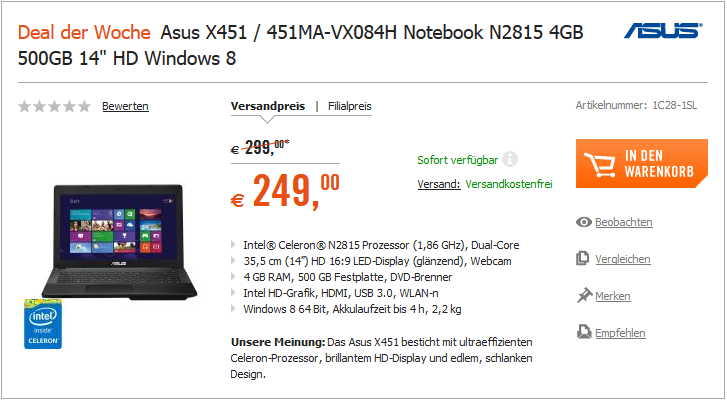This screenshot has height=401, width=727.
Task: Click the share icon beside Empfehlen
Action: pyautogui.click(x=584, y=332)
